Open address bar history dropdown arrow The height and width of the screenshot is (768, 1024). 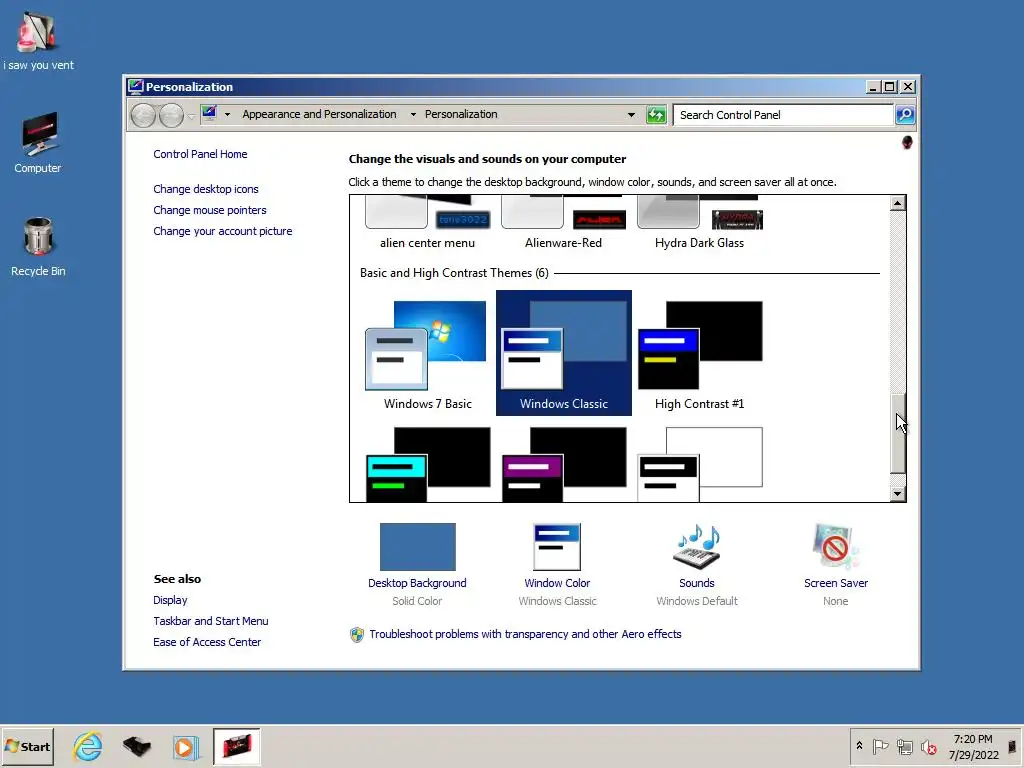(631, 115)
